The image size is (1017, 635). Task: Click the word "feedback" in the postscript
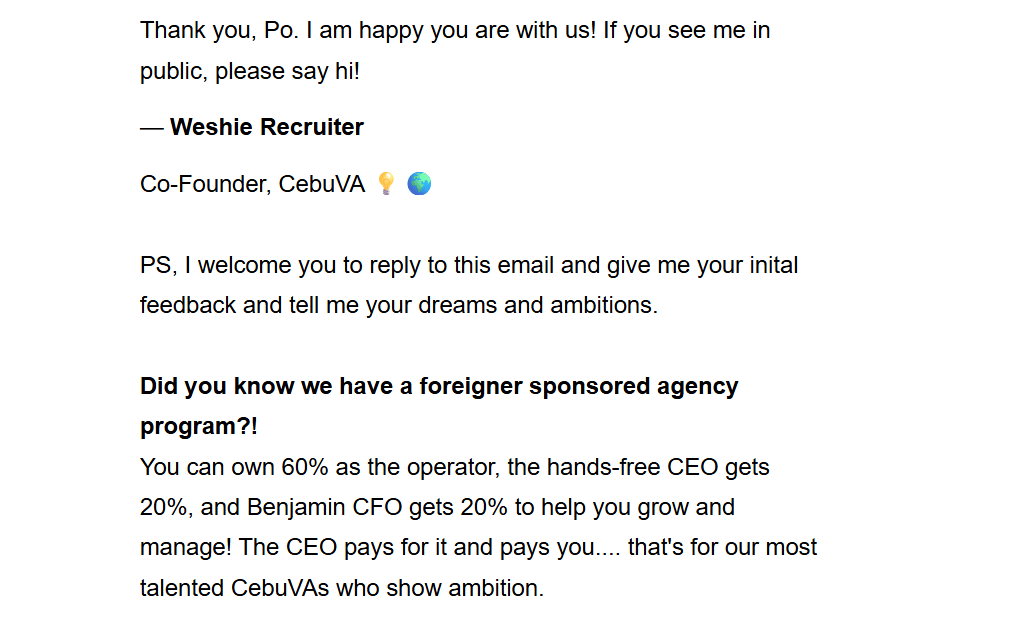[188, 305]
